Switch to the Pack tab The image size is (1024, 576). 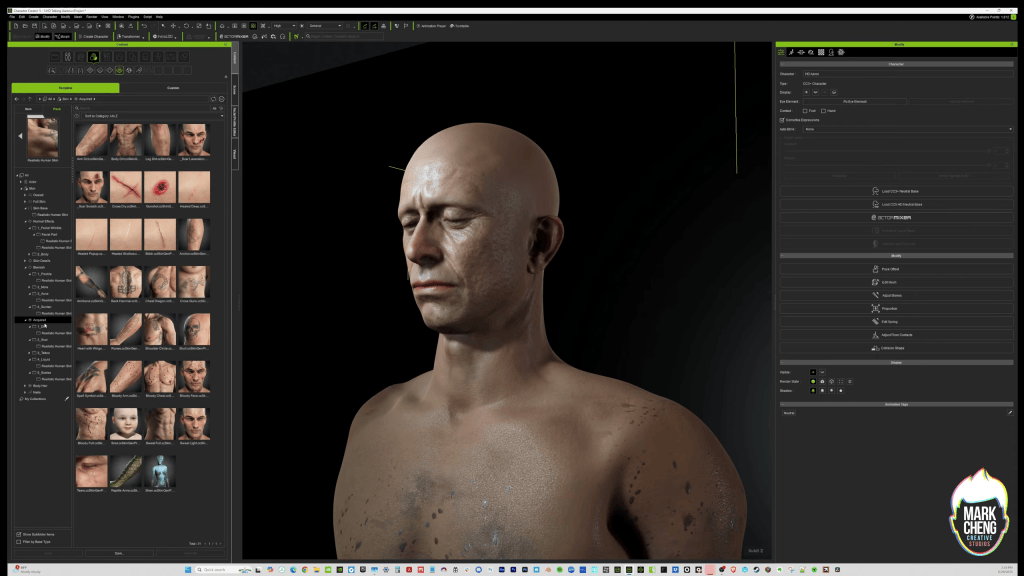pos(57,108)
